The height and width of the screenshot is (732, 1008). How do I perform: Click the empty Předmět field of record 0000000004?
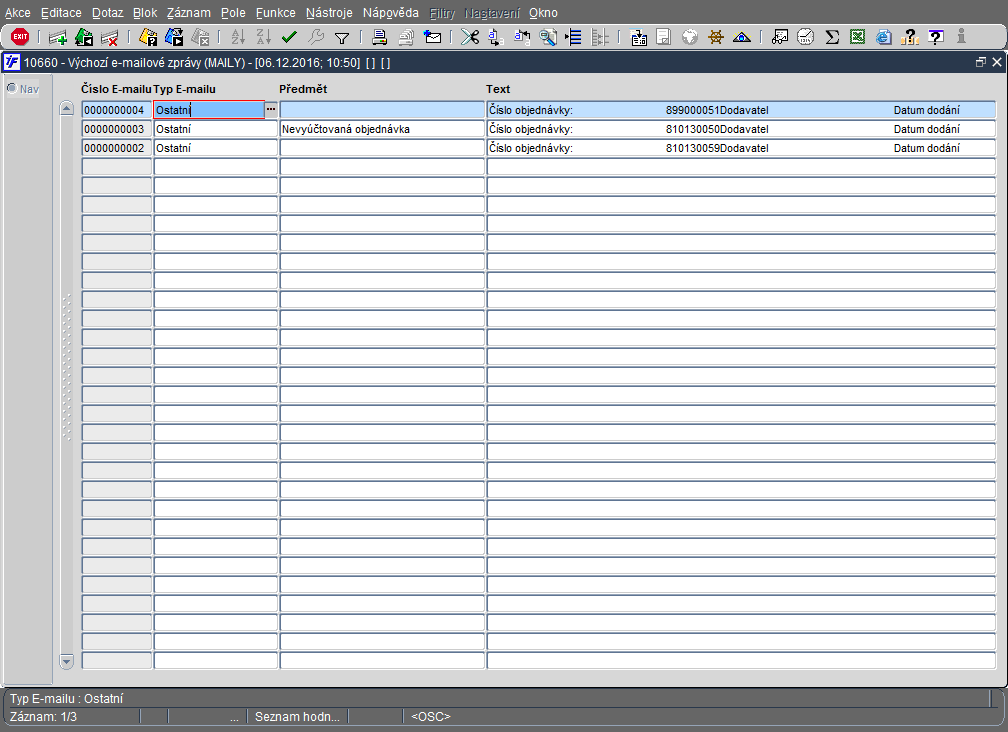(382, 110)
